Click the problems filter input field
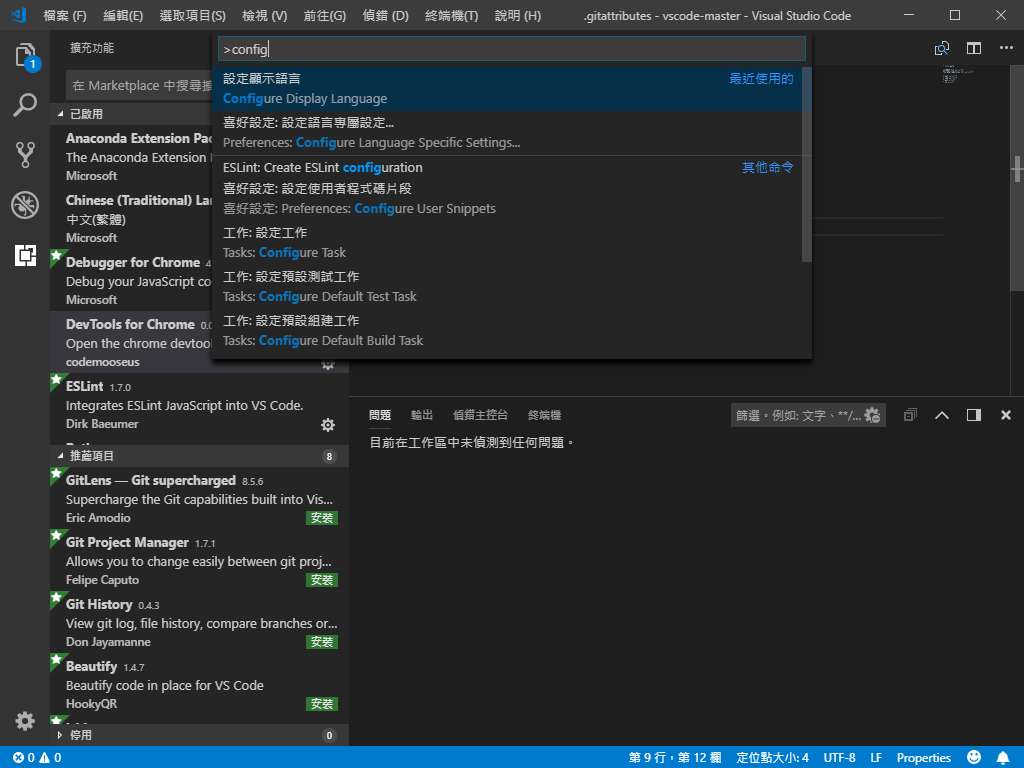 796,415
